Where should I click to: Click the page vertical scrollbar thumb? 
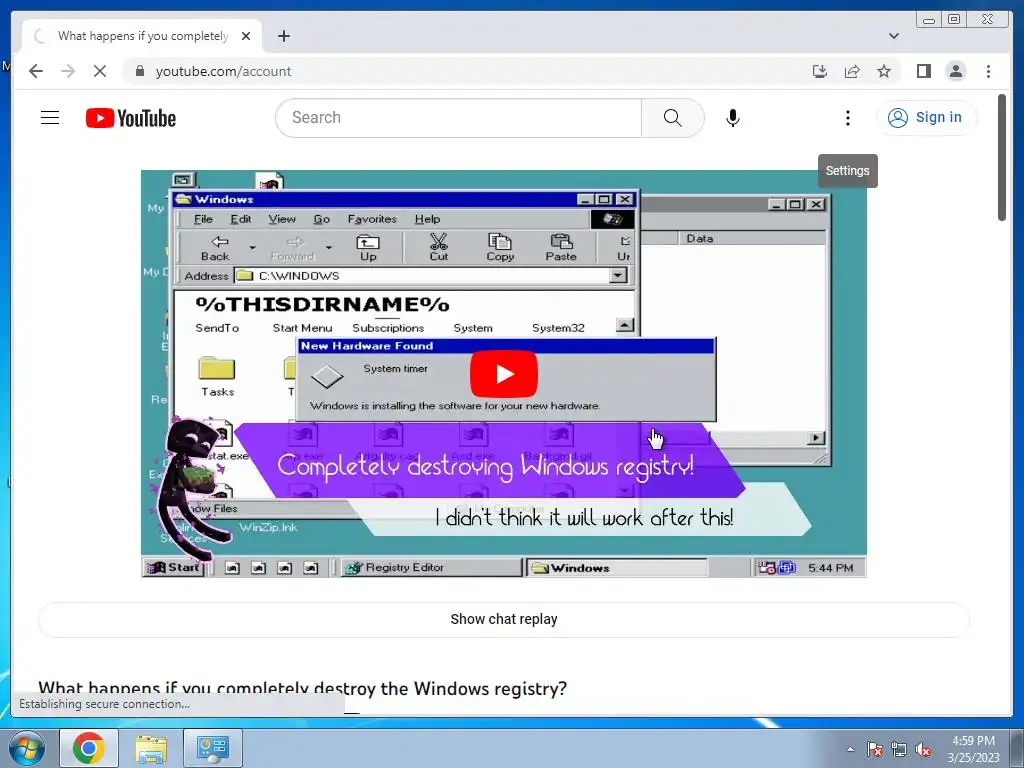(x=1002, y=157)
